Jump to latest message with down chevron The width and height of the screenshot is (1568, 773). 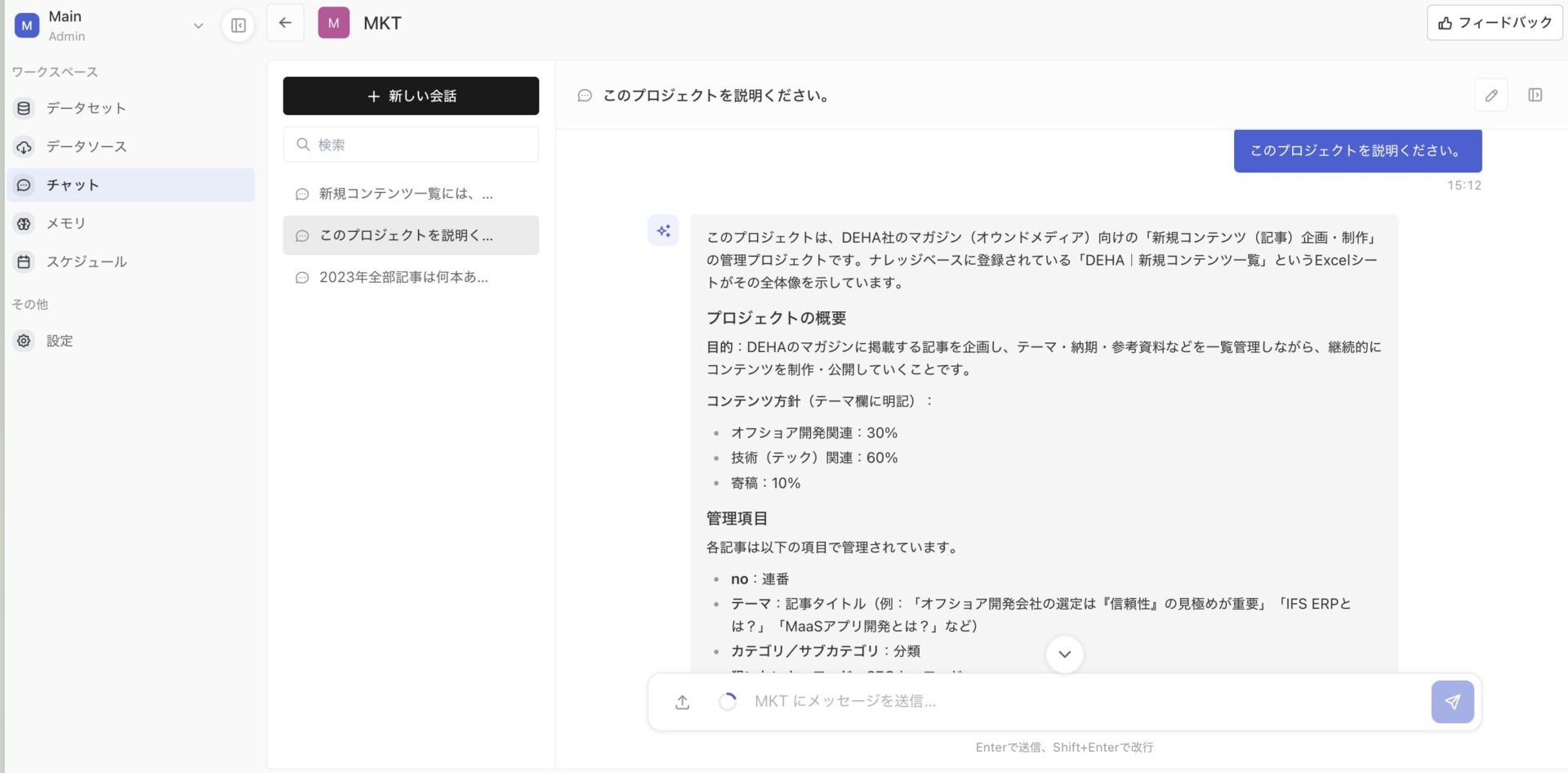coord(1064,654)
